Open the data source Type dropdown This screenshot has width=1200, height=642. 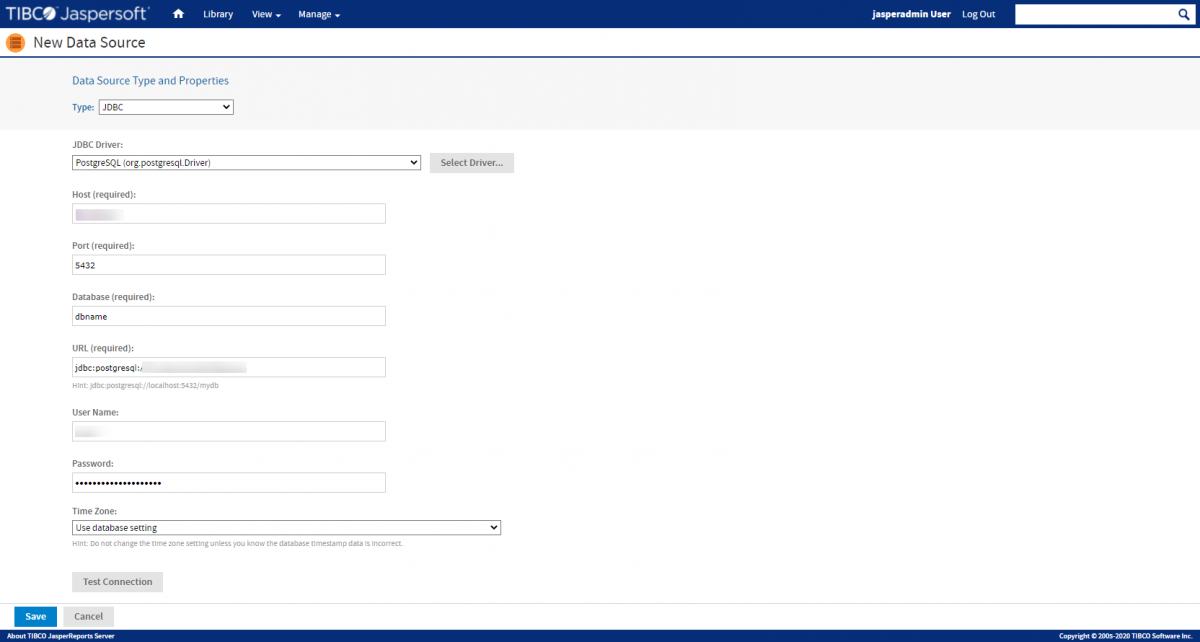click(166, 107)
